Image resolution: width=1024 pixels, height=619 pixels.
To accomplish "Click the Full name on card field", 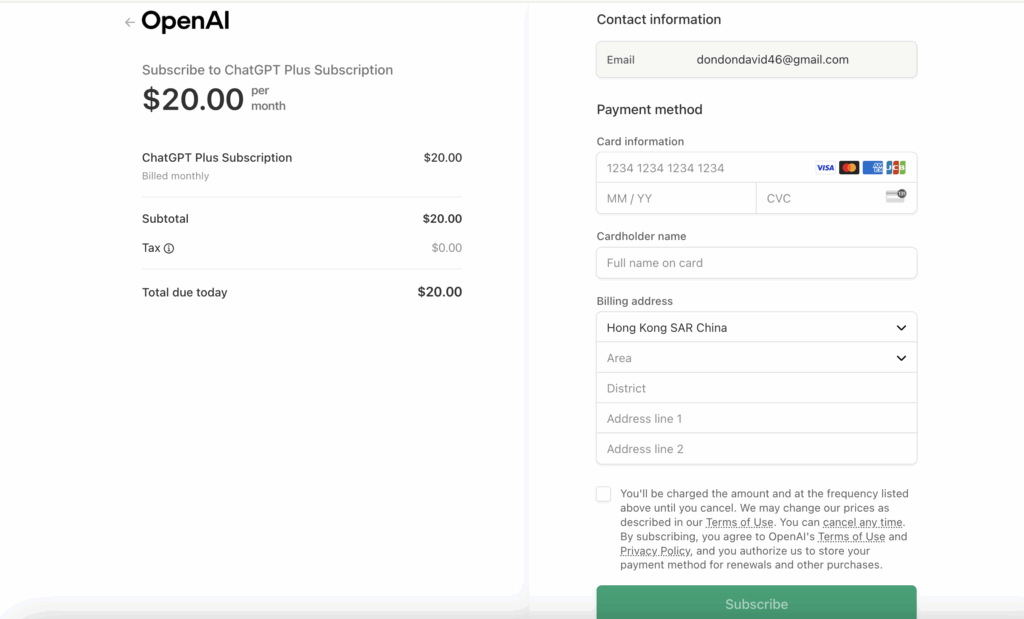I will coord(756,263).
